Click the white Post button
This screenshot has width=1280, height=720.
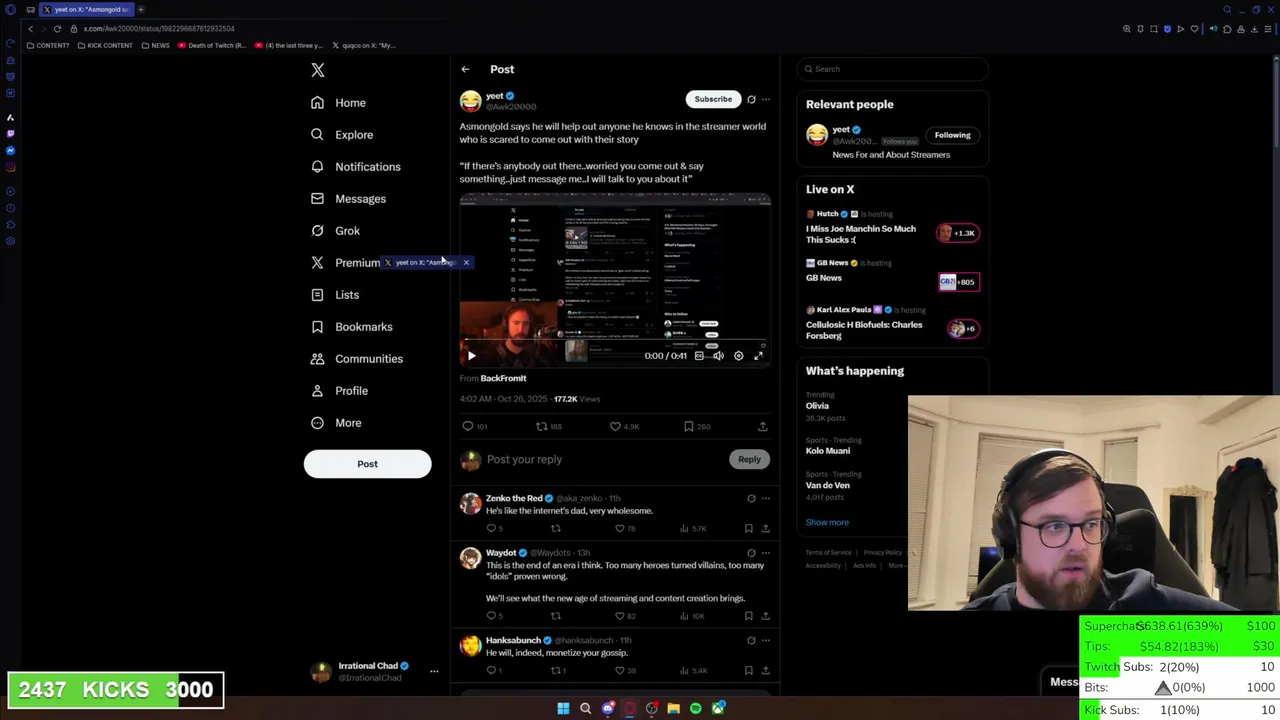(x=367, y=464)
